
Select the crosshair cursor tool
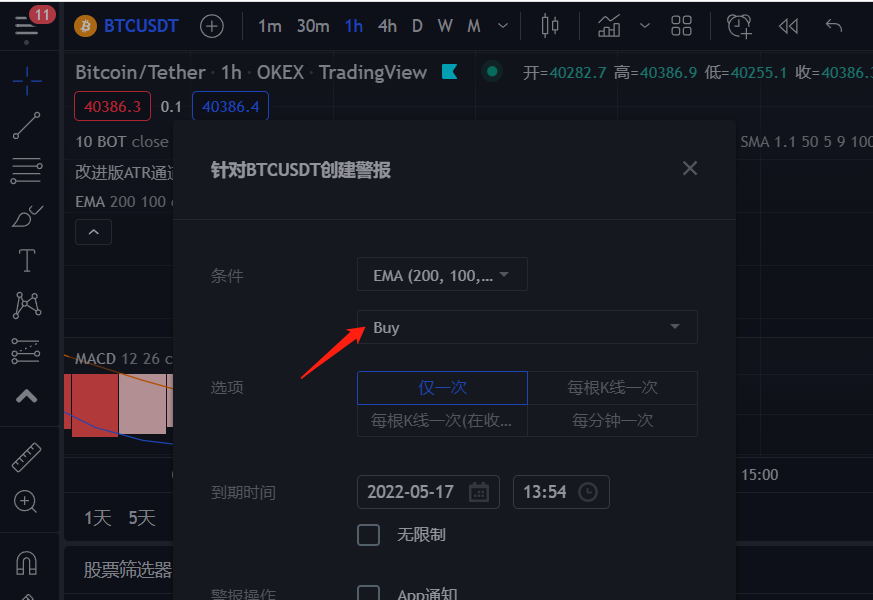click(x=27, y=81)
